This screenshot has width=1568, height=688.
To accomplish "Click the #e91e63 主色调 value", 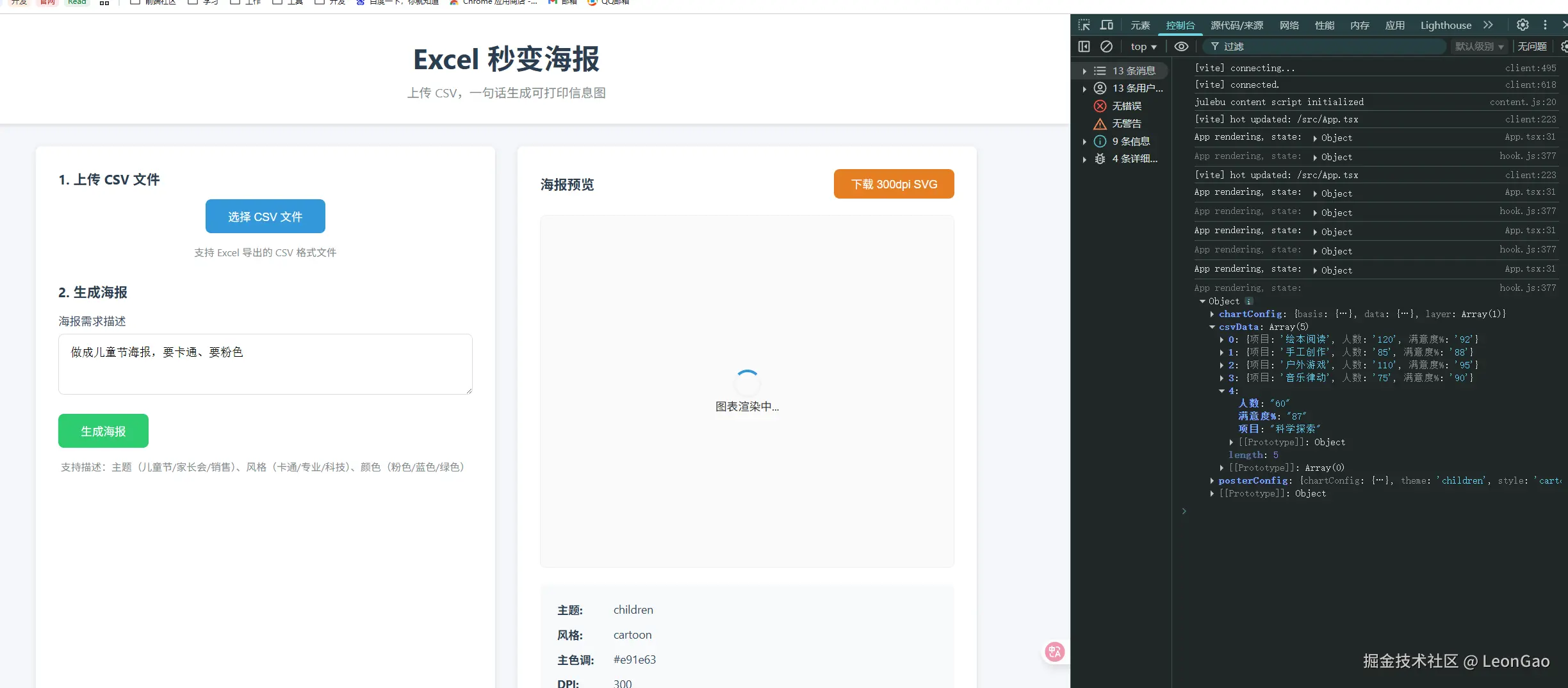I will pyautogui.click(x=634, y=660).
